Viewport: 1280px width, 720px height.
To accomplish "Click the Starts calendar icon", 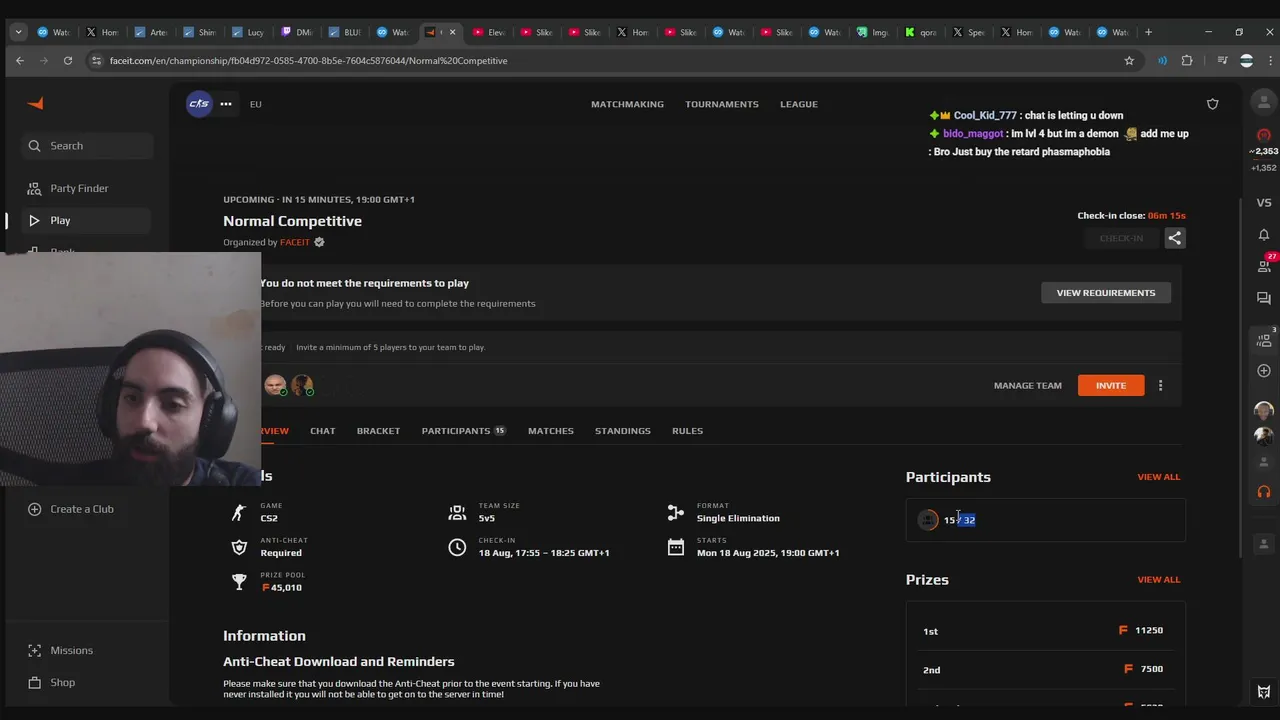I will [x=676, y=547].
